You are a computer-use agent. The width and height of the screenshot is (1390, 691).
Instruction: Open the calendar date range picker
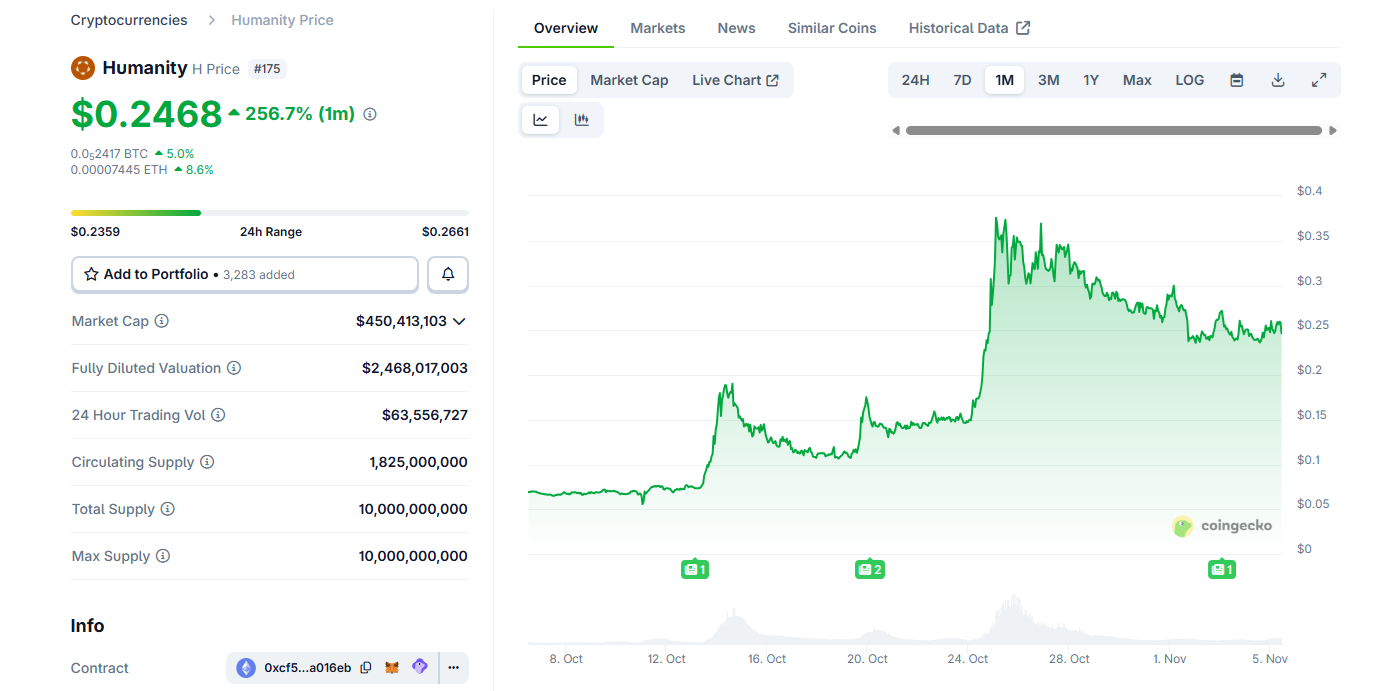tap(1236, 80)
